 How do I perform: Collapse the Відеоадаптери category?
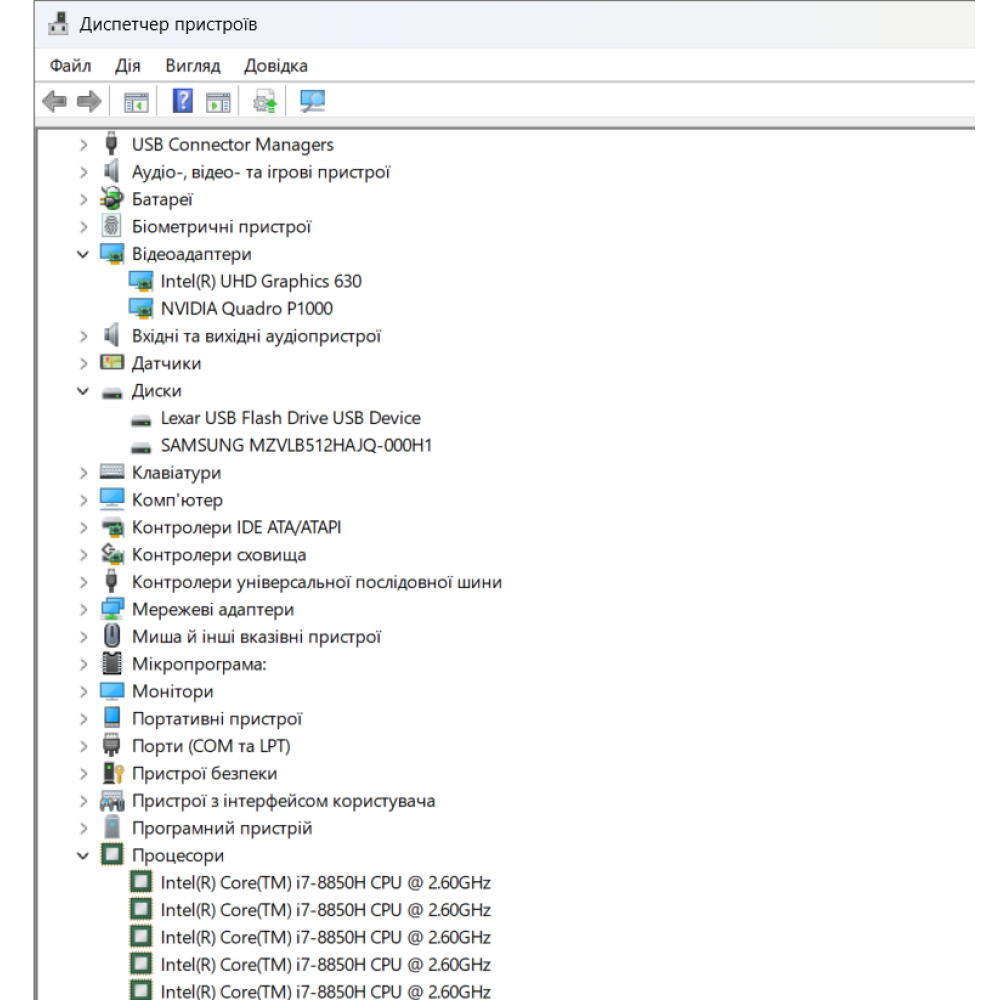83,254
